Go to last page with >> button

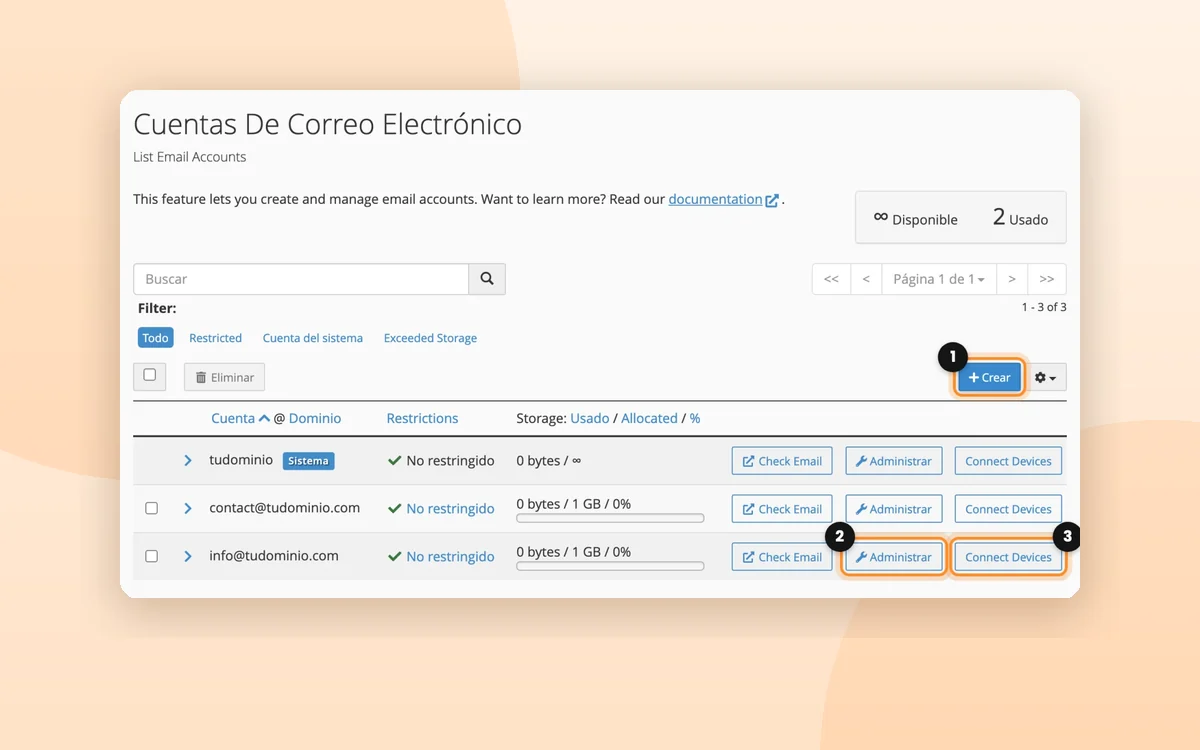point(1047,279)
